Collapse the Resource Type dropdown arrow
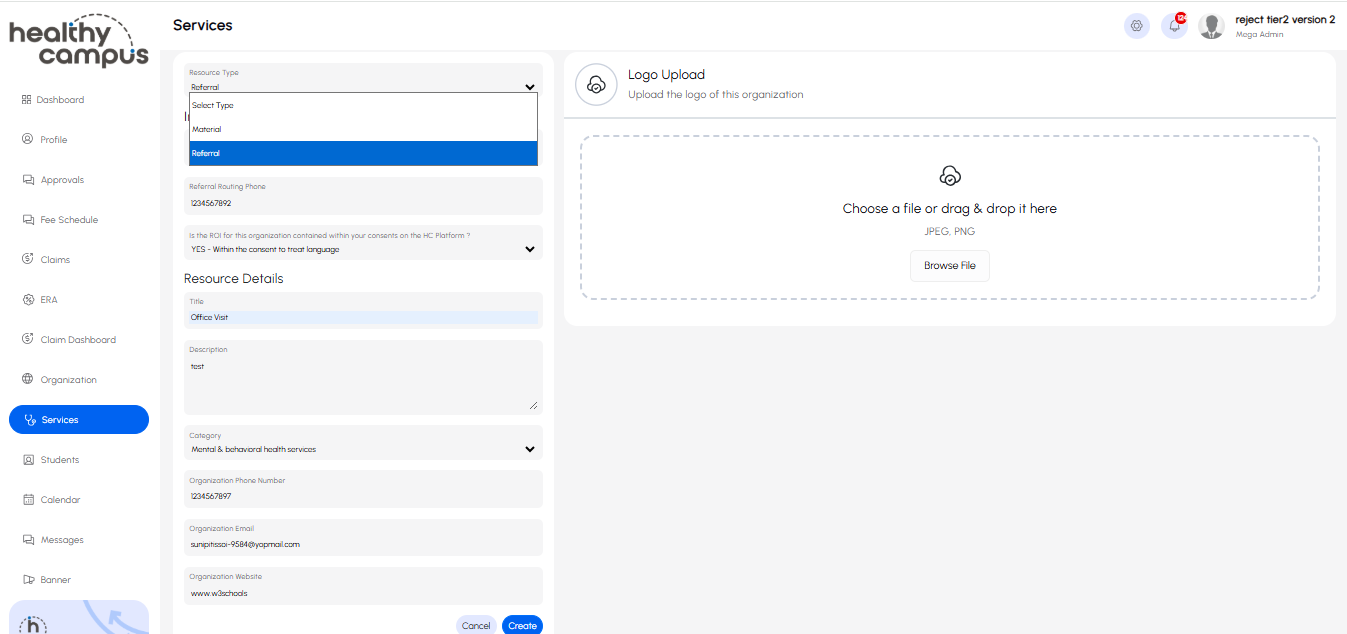This screenshot has width=1347, height=634. click(x=530, y=87)
